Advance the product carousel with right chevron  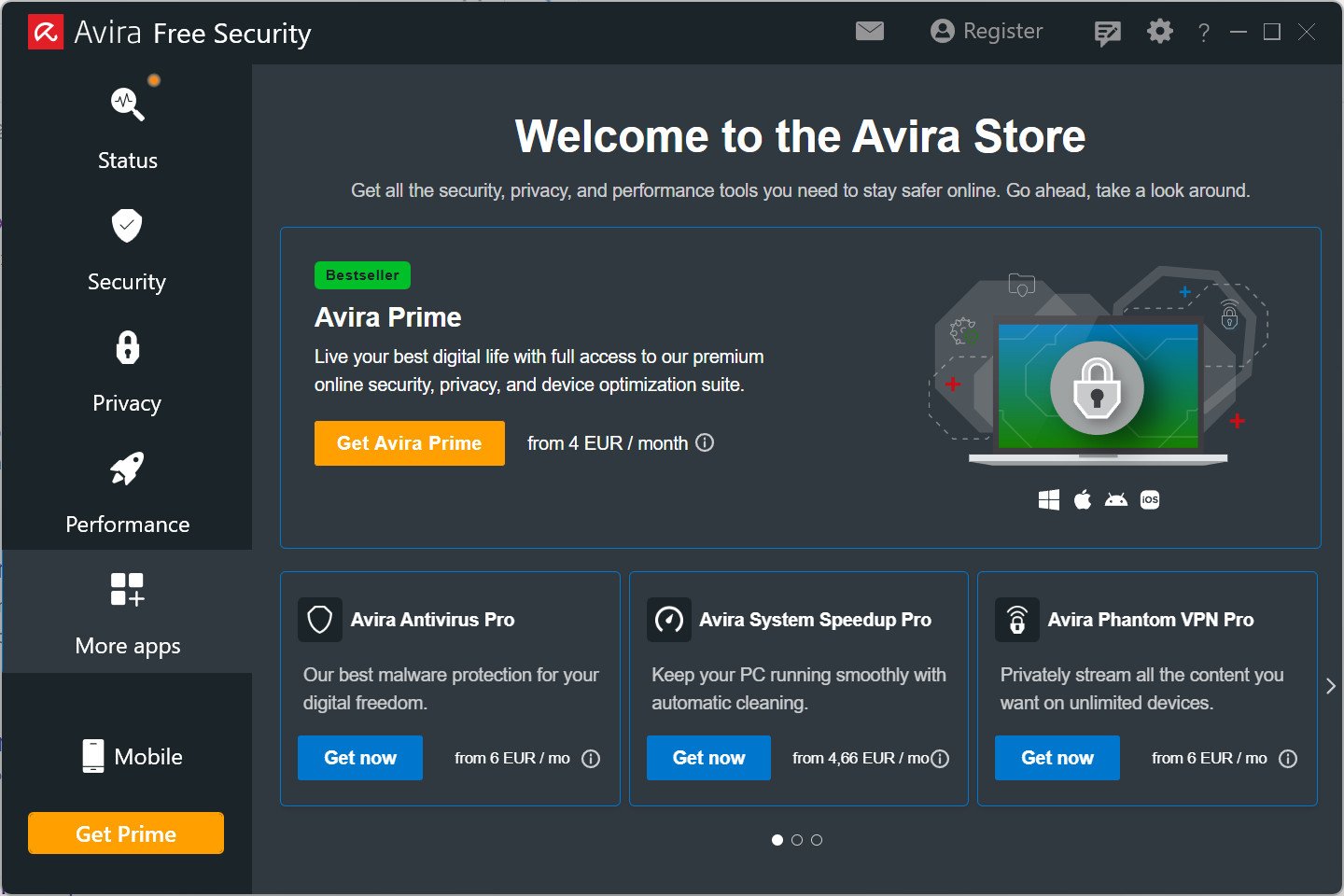click(x=1330, y=687)
